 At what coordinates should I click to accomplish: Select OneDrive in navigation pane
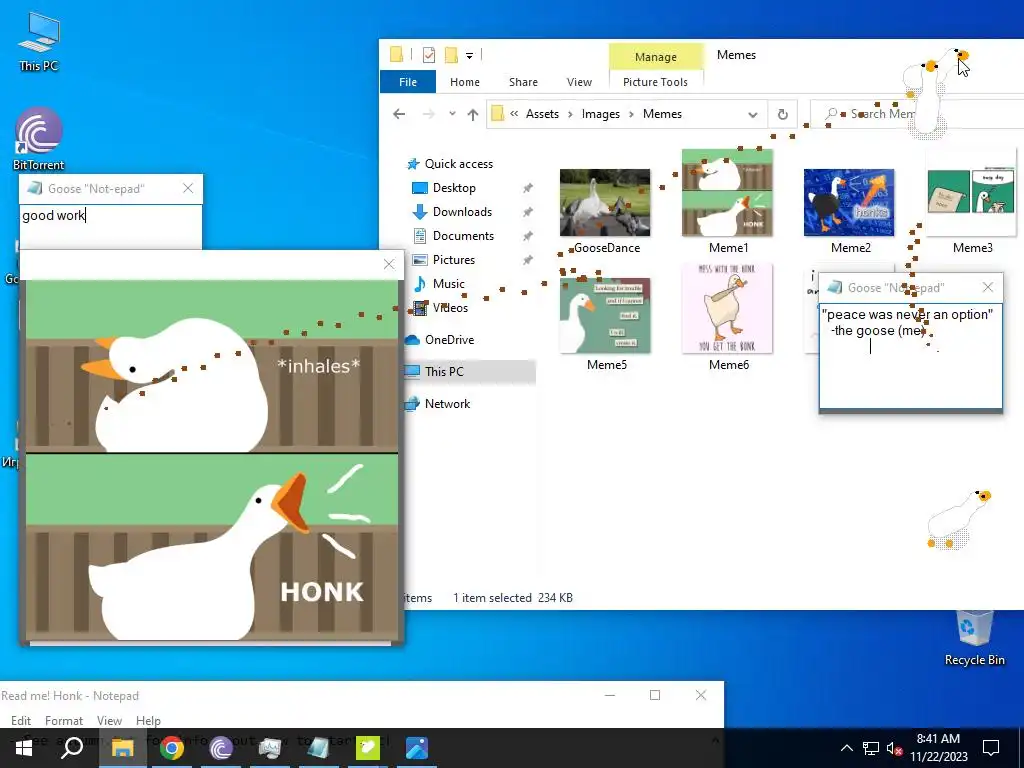pyautogui.click(x=449, y=340)
